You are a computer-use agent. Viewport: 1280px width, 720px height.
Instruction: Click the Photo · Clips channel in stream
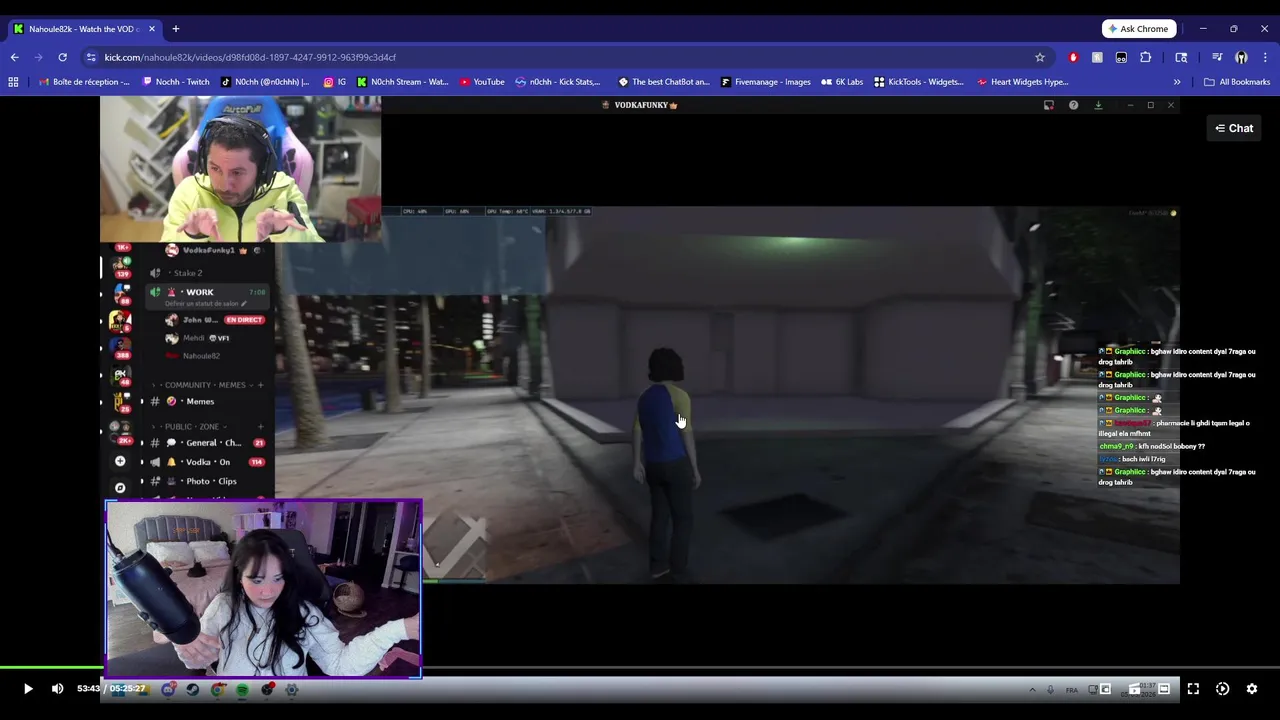pyautogui.click(x=211, y=481)
